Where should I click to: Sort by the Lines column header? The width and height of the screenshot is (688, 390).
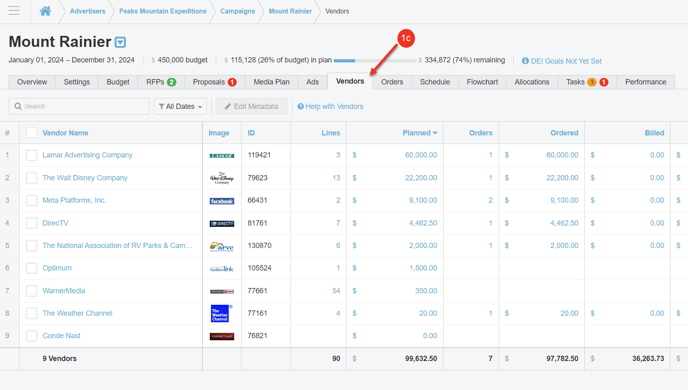pos(331,133)
